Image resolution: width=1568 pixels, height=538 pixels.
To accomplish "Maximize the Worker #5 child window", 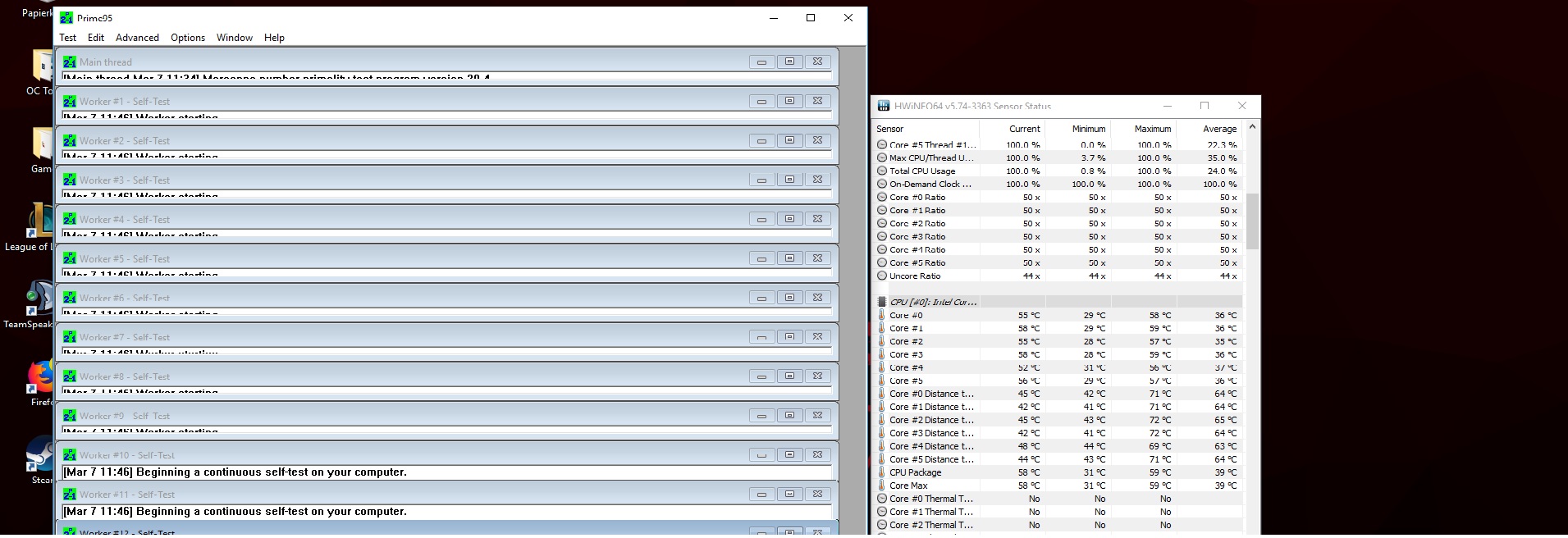I will point(789,258).
